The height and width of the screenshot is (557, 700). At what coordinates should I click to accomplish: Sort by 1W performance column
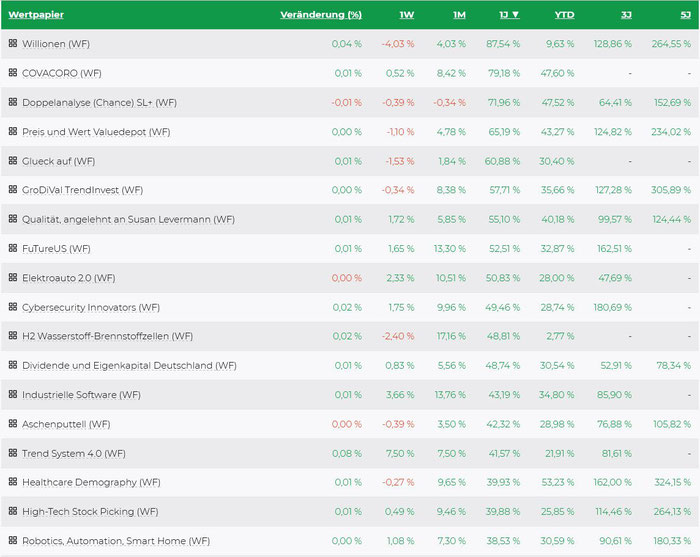coord(407,15)
